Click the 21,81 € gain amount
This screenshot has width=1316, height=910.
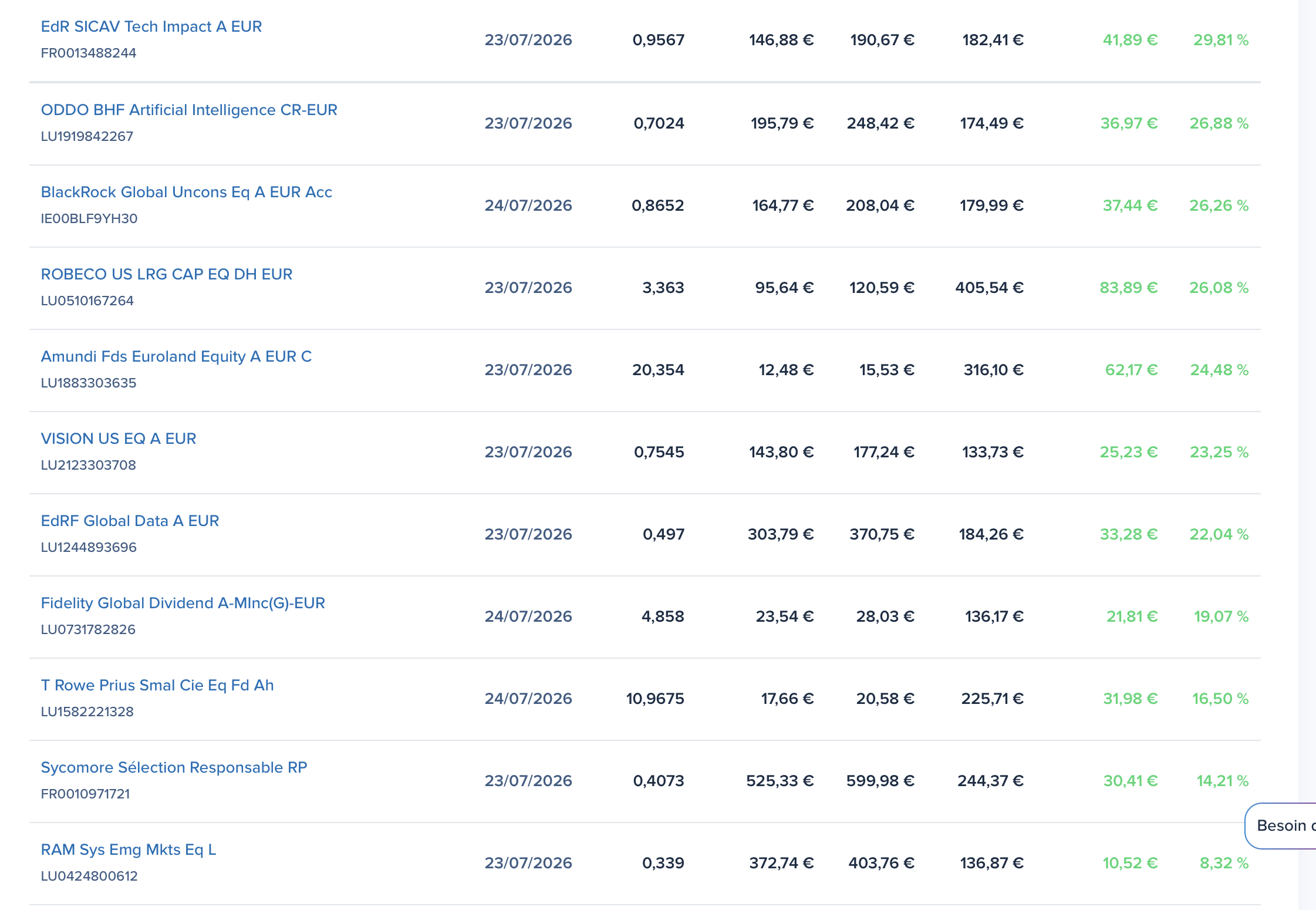point(1132,616)
